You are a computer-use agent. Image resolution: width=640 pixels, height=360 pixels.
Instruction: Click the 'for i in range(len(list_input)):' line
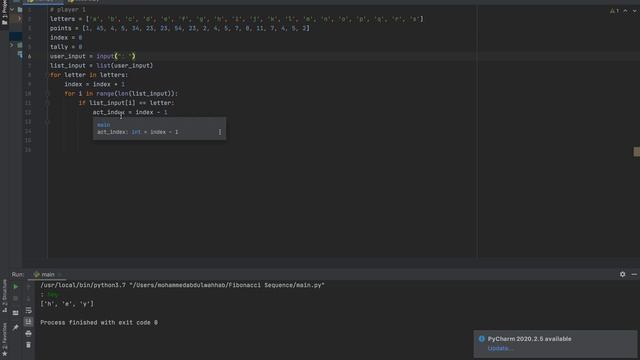coord(121,94)
